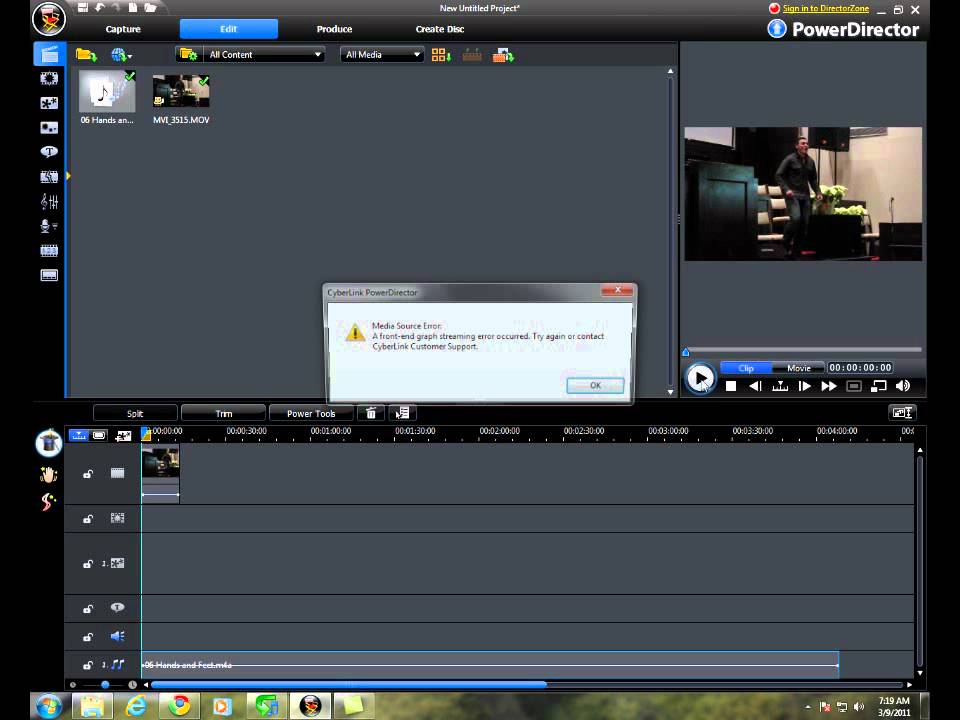Open the Chapter Room sidebar icon
This screenshot has width=960, height=720.
49,250
